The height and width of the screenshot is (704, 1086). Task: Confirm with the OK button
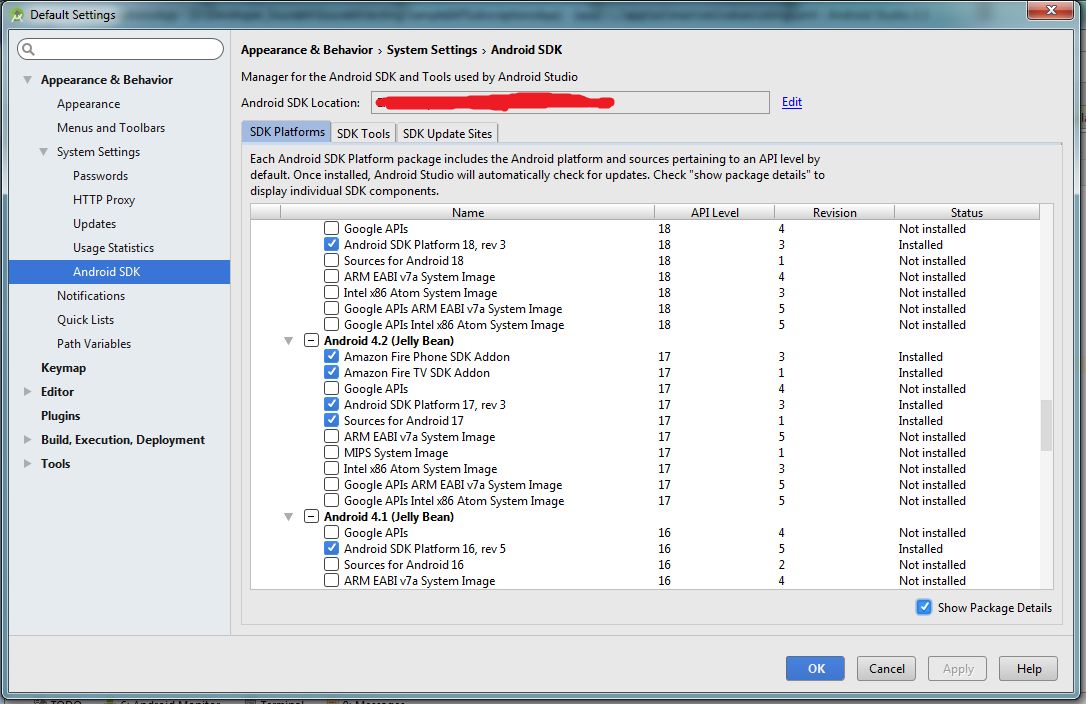[x=815, y=668]
